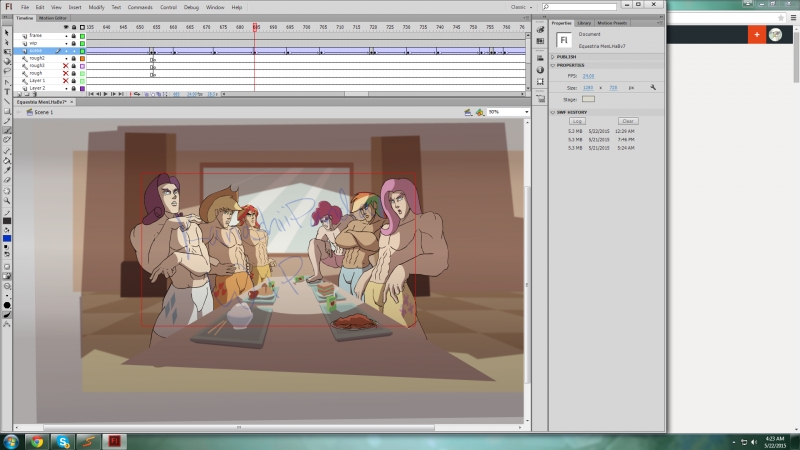Unlock the rough2 layer
Screen dimensions: 800x450
(73, 59)
